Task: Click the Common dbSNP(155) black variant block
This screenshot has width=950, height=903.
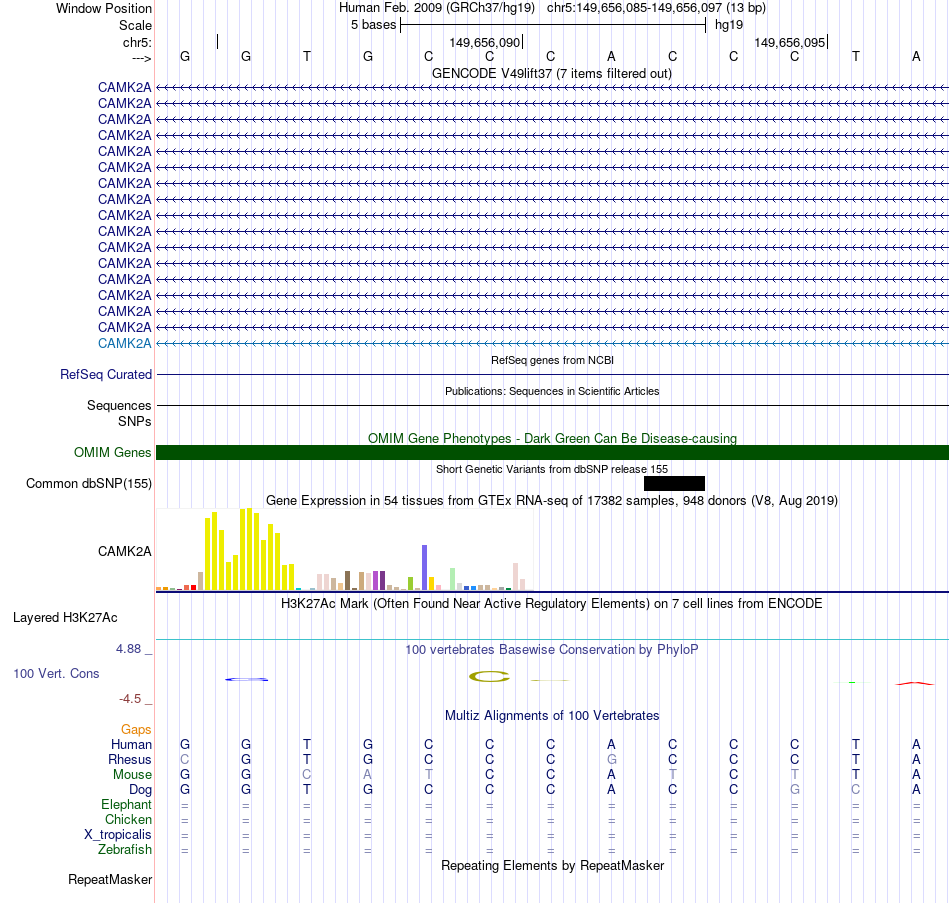Action: point(674,483)
